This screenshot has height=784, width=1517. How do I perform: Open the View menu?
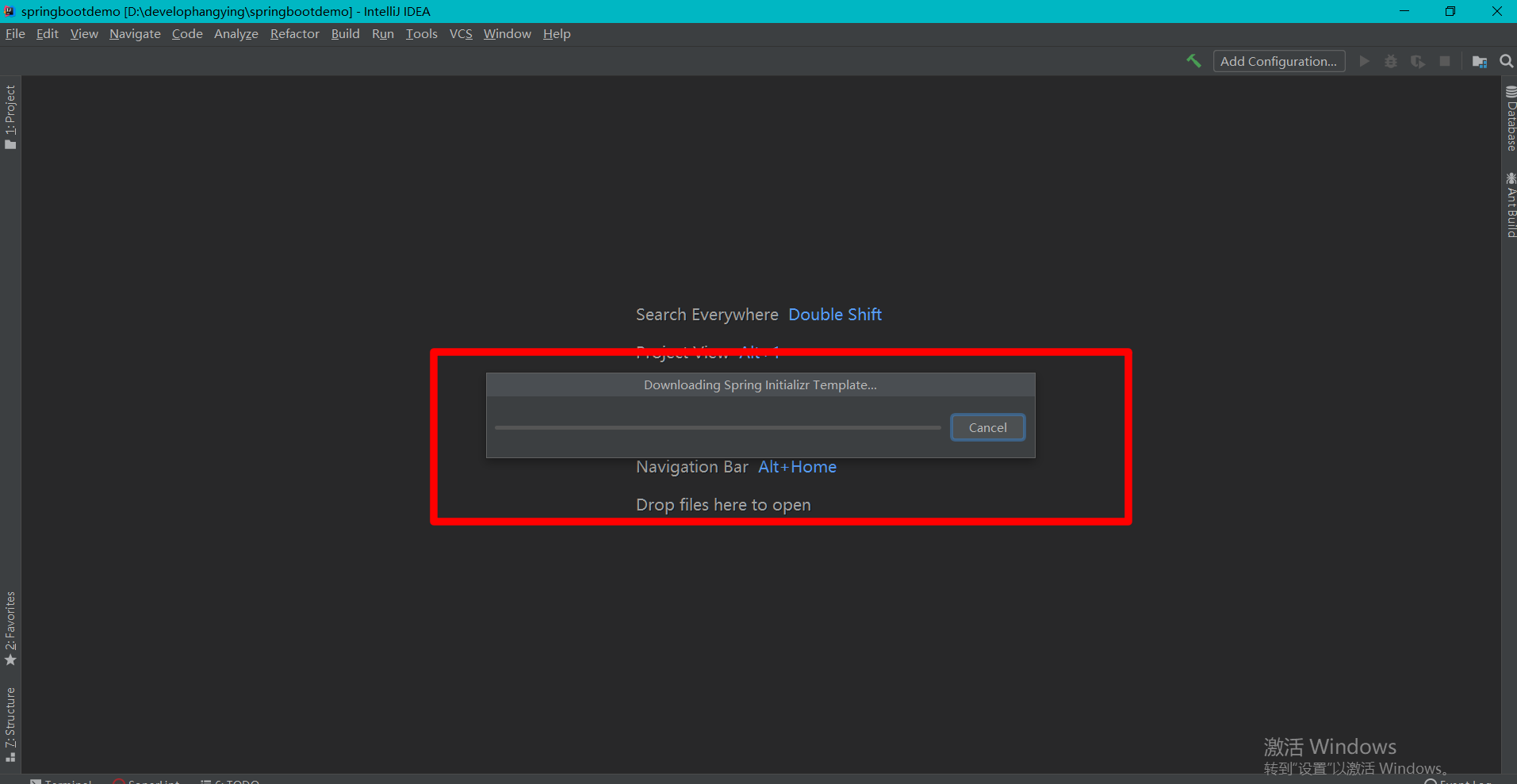pos(84,33)
